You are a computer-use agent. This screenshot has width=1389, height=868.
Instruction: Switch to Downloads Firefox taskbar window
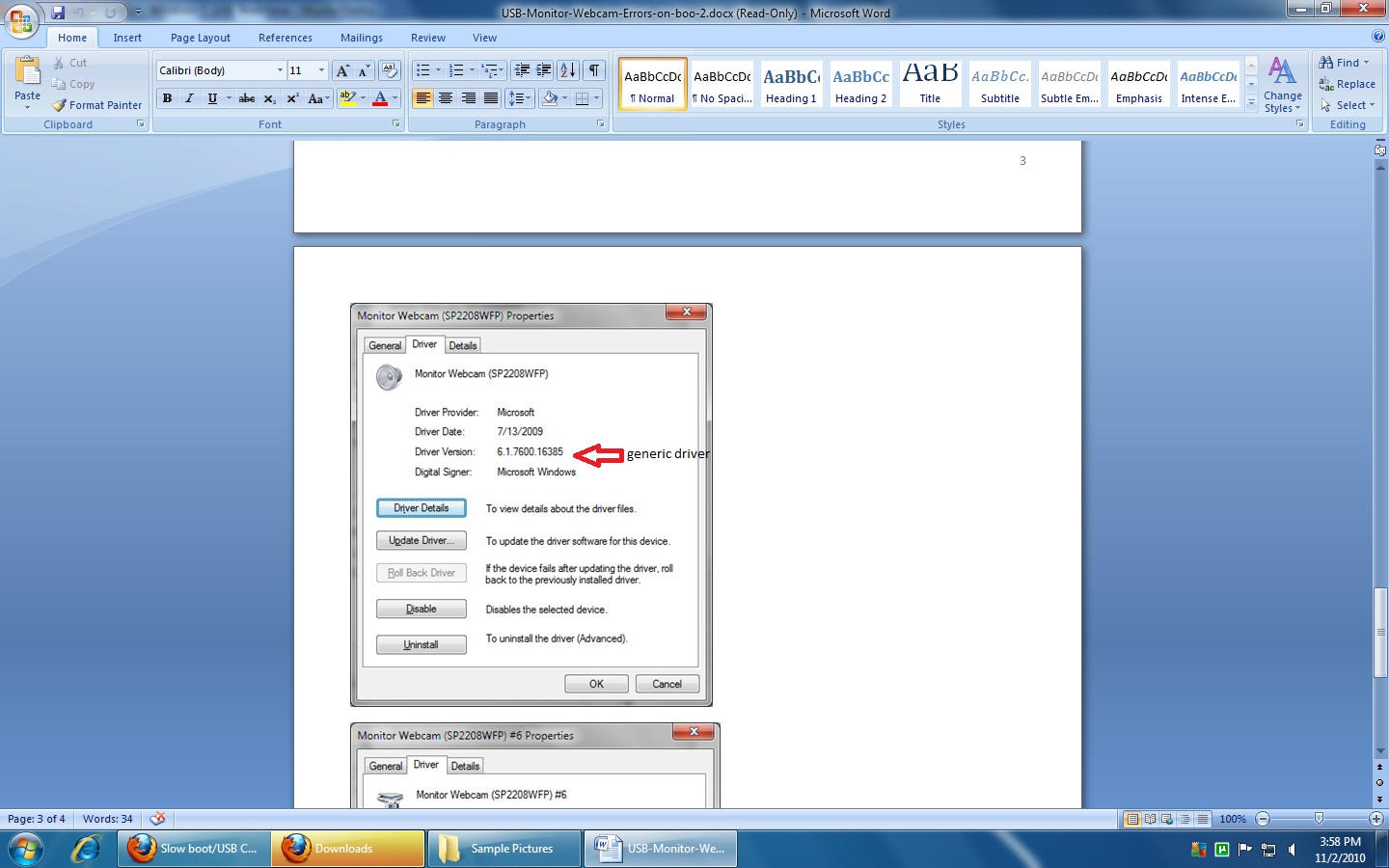tap(348, 849)
